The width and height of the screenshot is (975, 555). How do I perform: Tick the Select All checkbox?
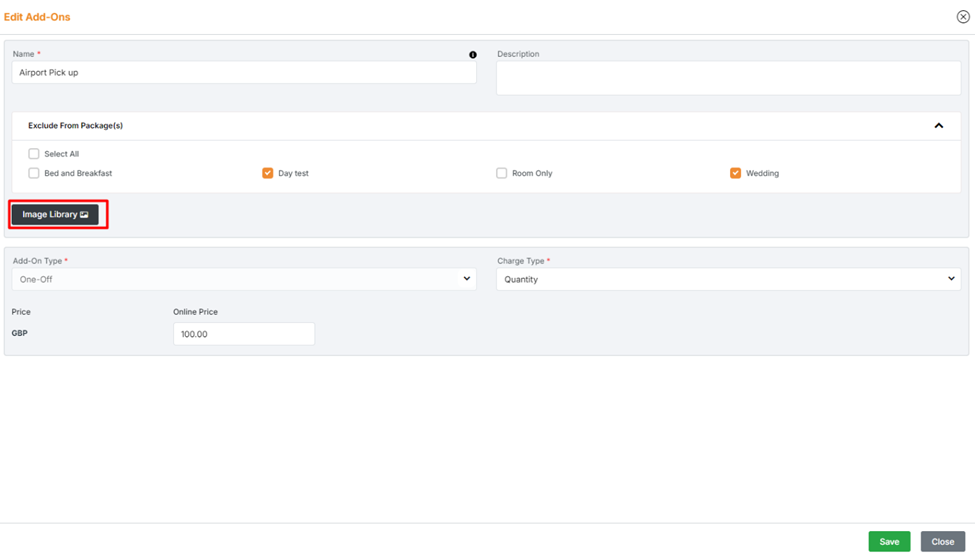pos(34,154)
